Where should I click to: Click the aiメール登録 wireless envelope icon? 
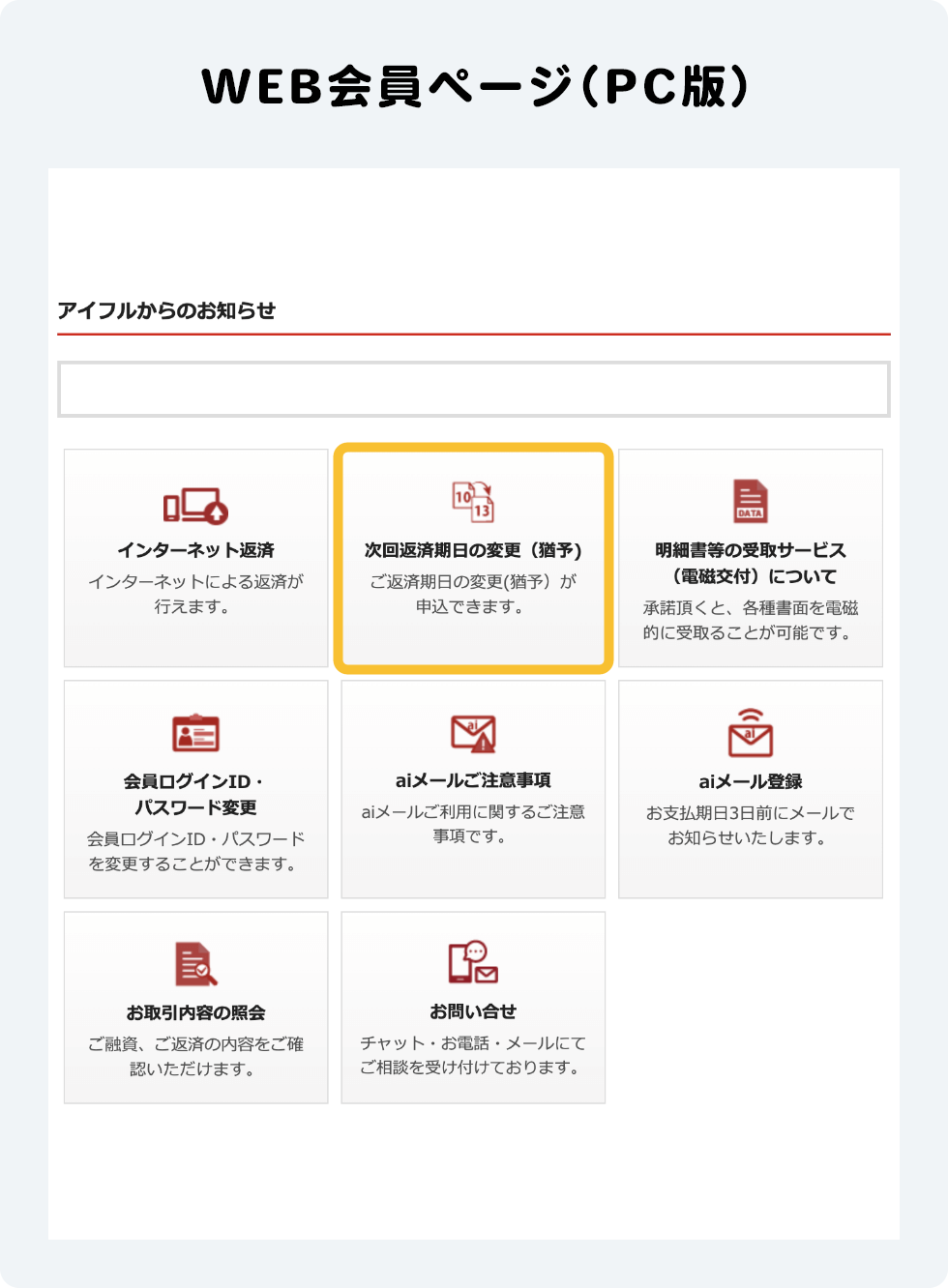tap(751, 732)
